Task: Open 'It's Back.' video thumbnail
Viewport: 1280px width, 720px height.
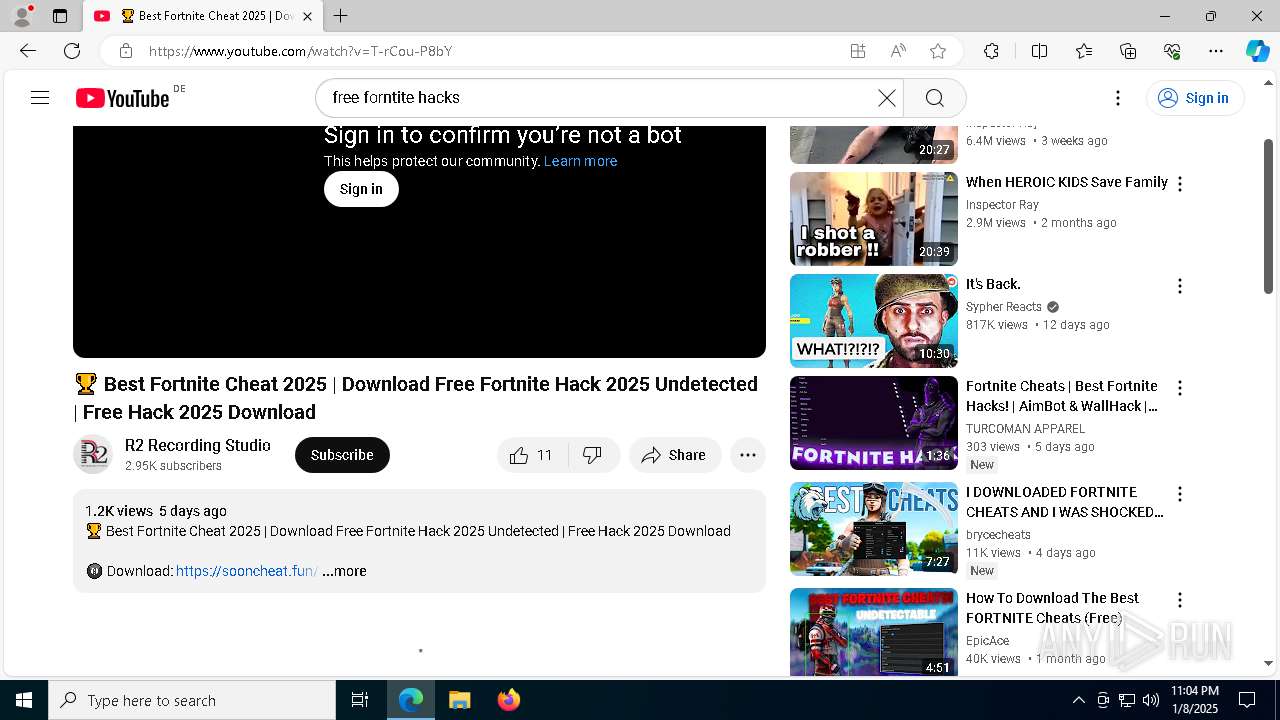Action: [874, 321]
